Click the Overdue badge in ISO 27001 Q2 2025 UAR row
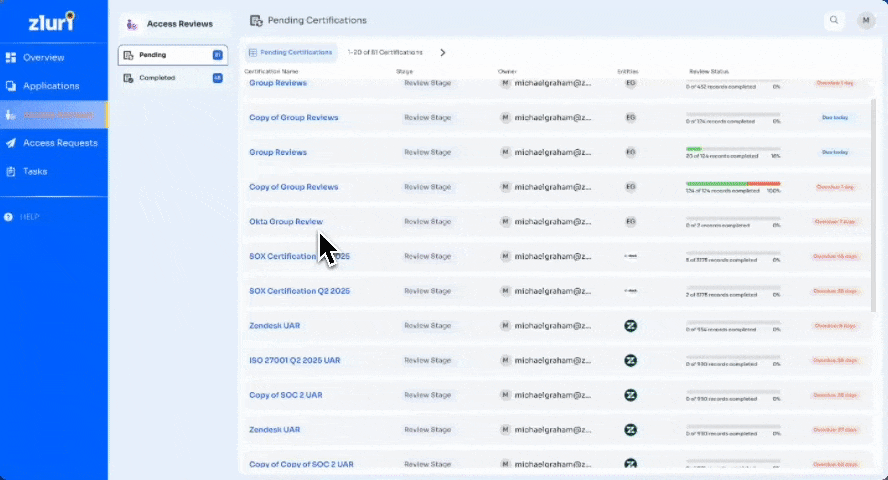This screenshot has height=480, width=888. [835, 360]
